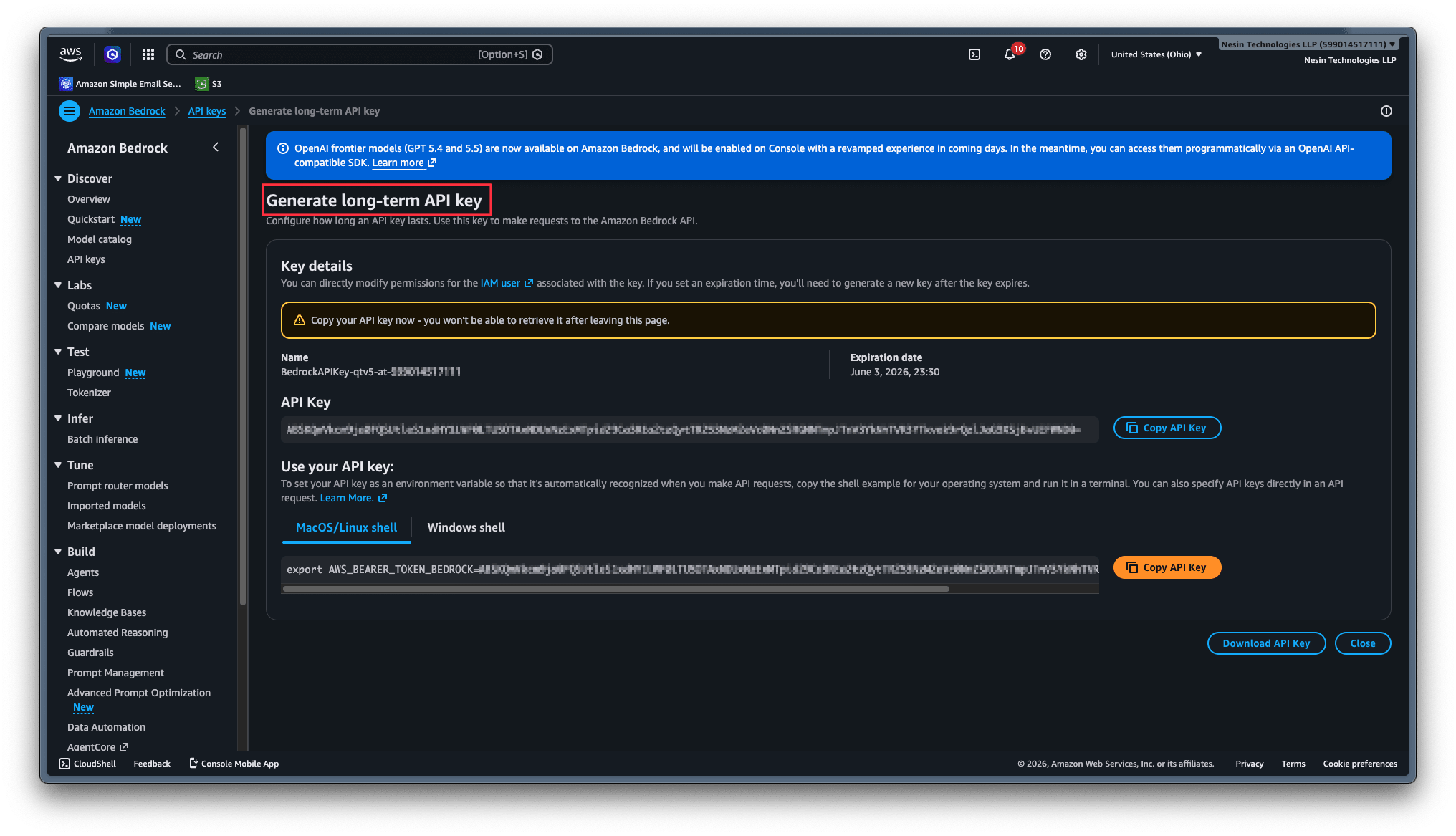Collapse the Tune section
Screen dimensions: 1456x836
(x=58, y=465)
